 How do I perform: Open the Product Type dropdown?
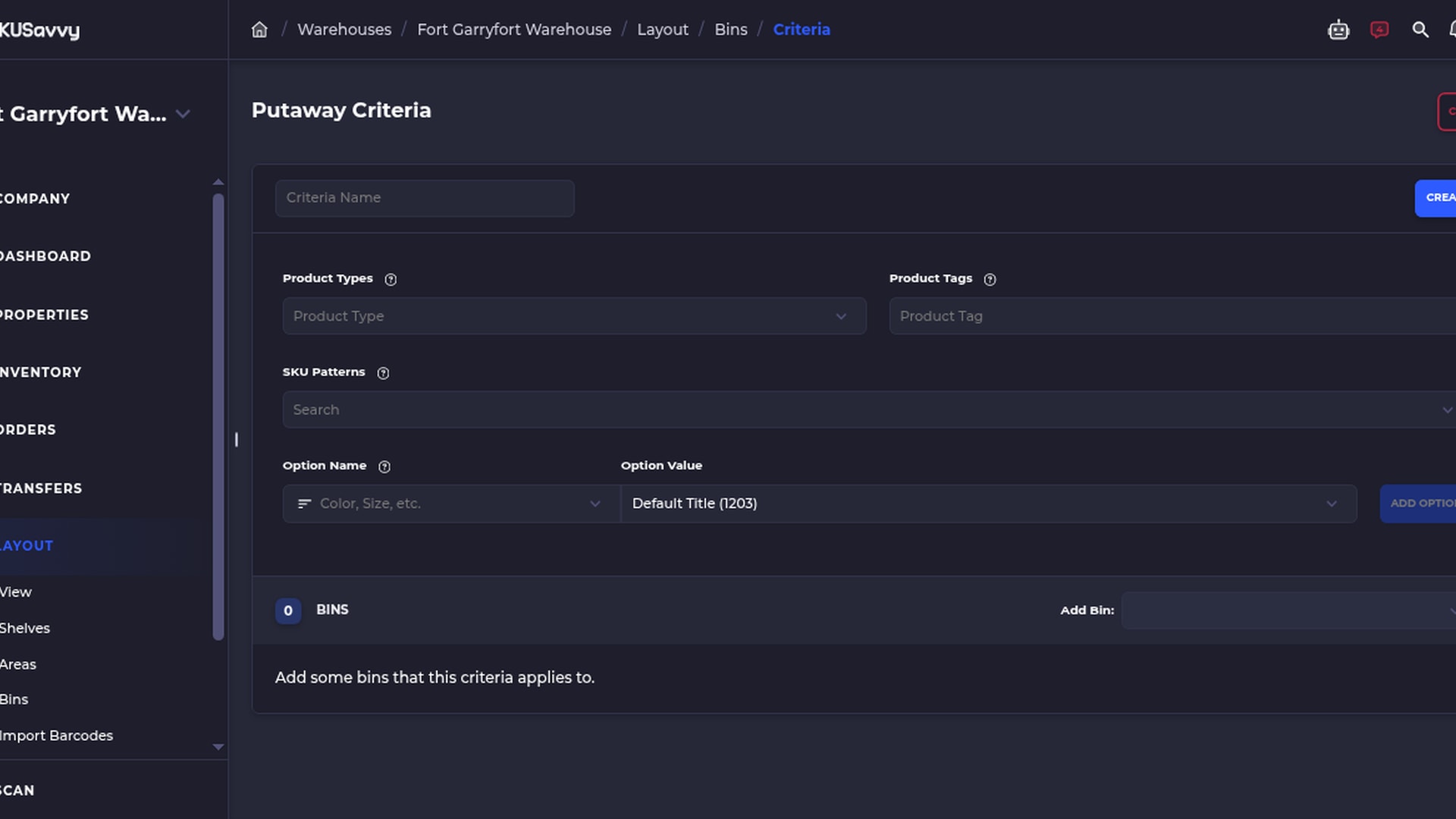pyautogui.click(x=574, y=316)
